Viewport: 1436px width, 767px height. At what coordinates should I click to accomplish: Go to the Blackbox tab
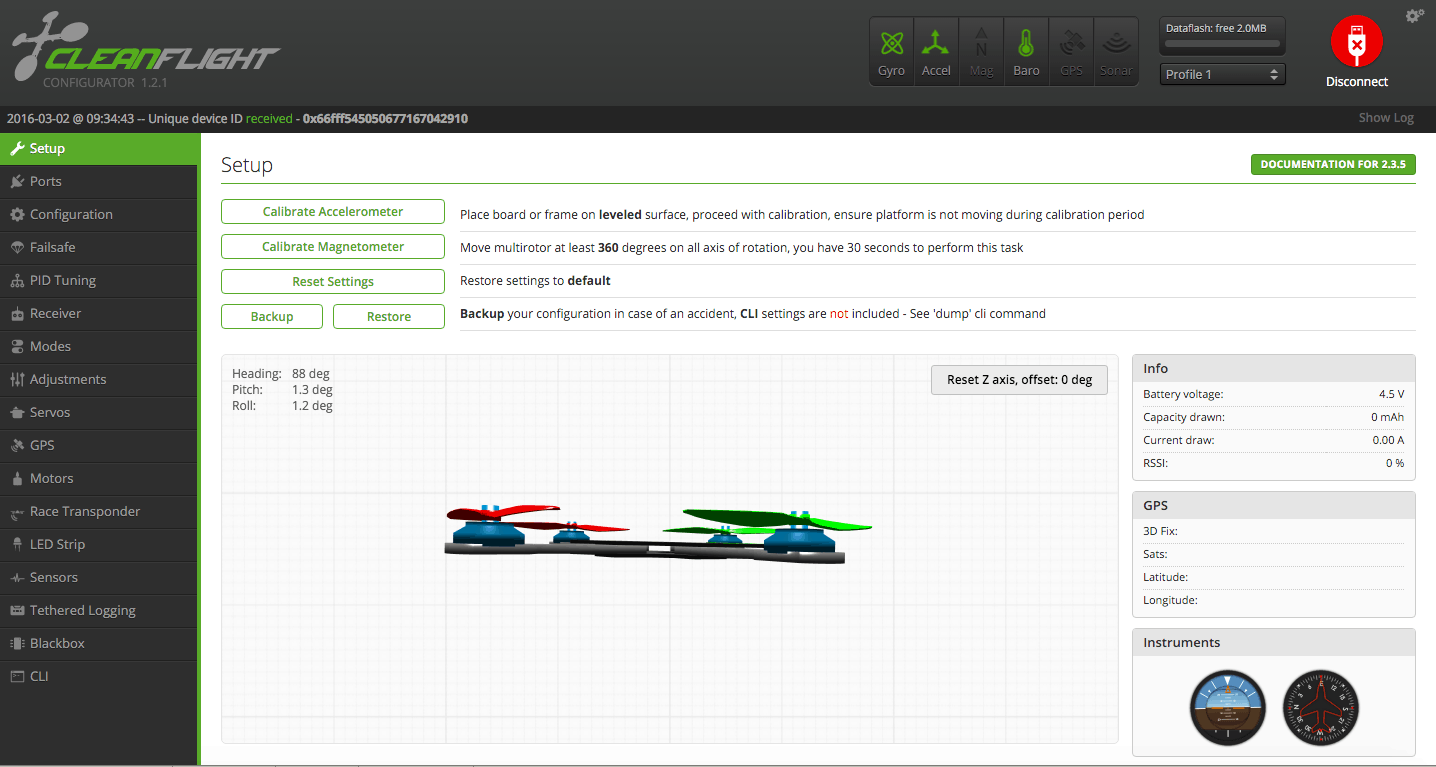57,643
